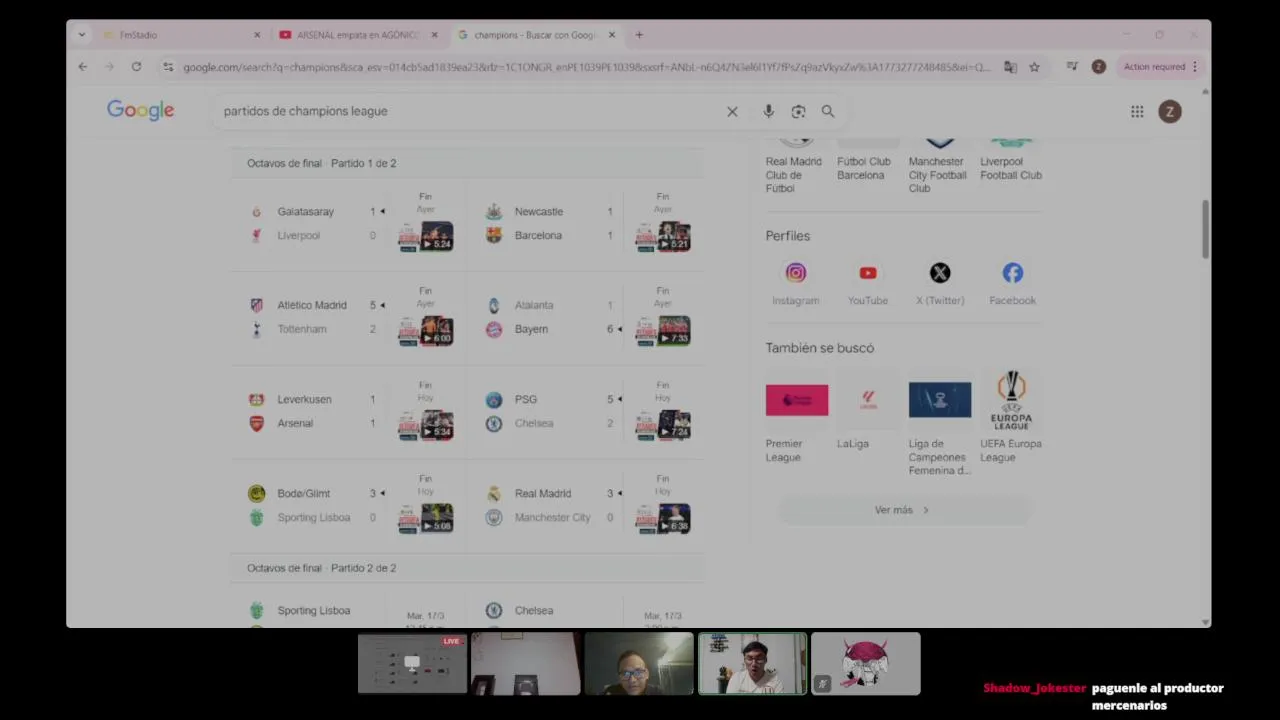This screenshot has height=720, width=1280.
Task: Play the Atletico Madrid vs Tottenham highlights
Action: (x=426, y=331)
